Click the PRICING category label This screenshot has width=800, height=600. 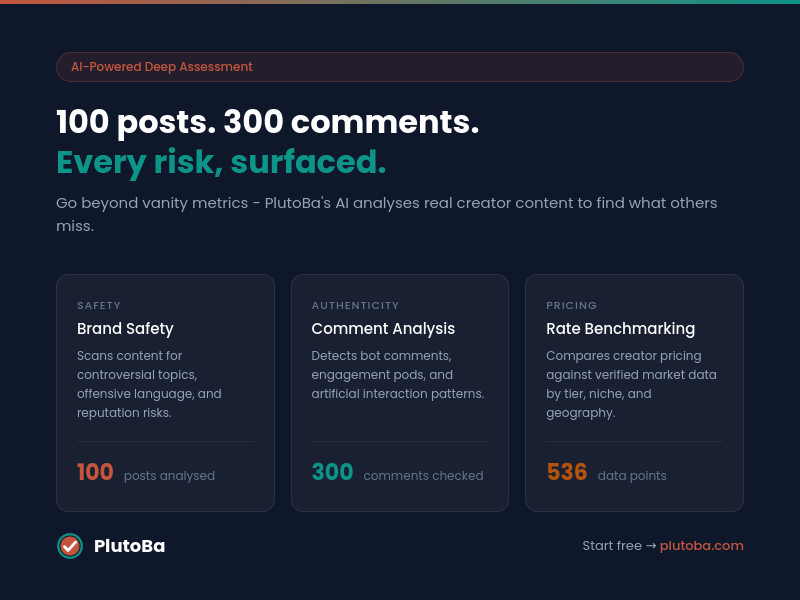571,306
